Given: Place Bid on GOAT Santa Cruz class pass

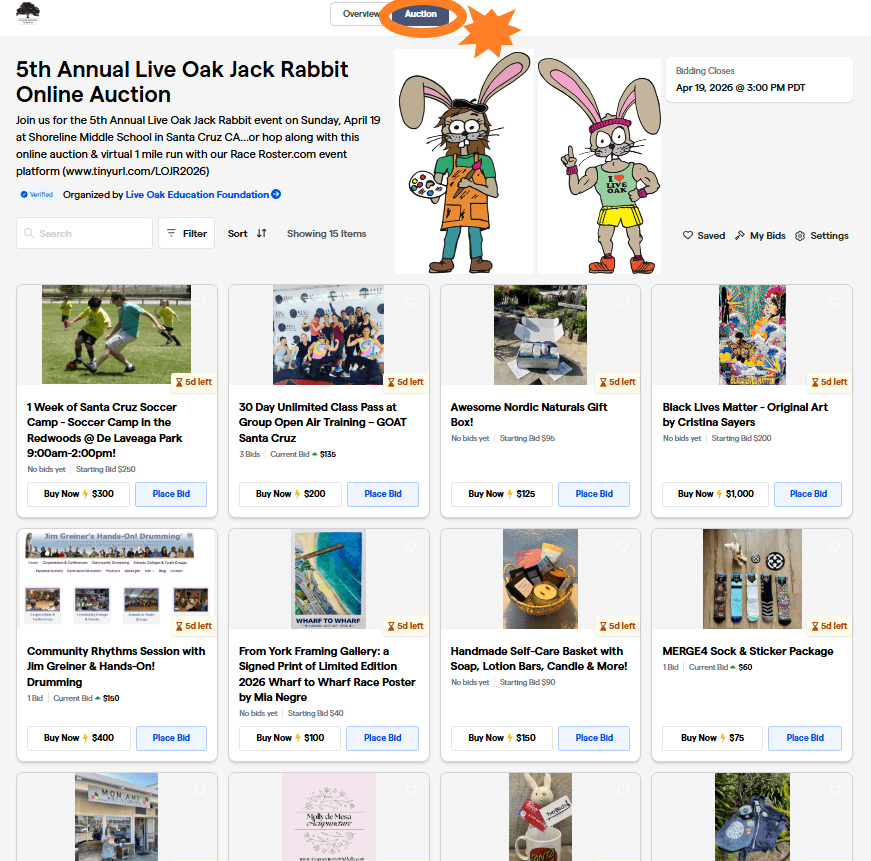Looking at the screenshot, I should tap(383, 494).
